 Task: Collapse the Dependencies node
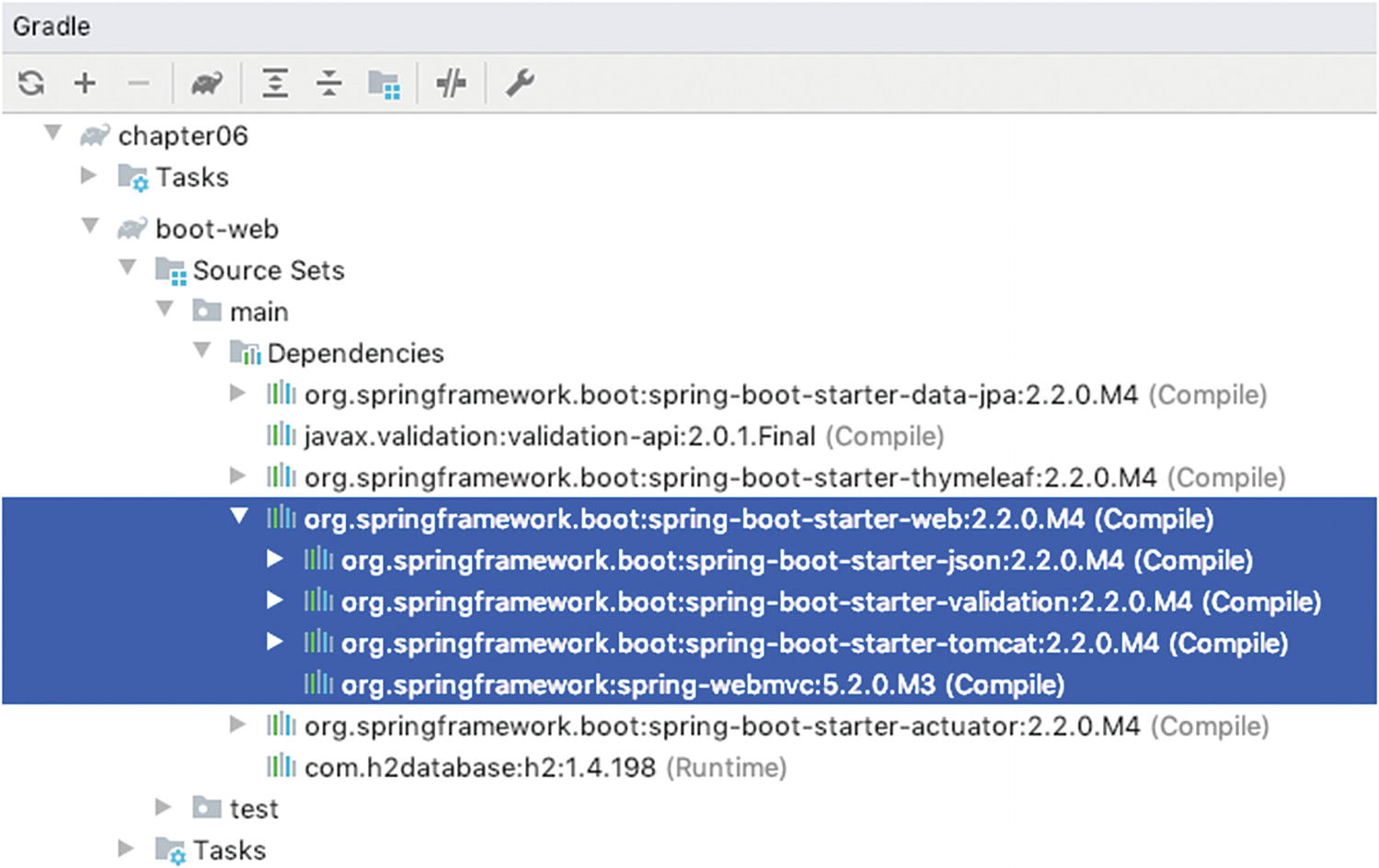coord(202,350)
